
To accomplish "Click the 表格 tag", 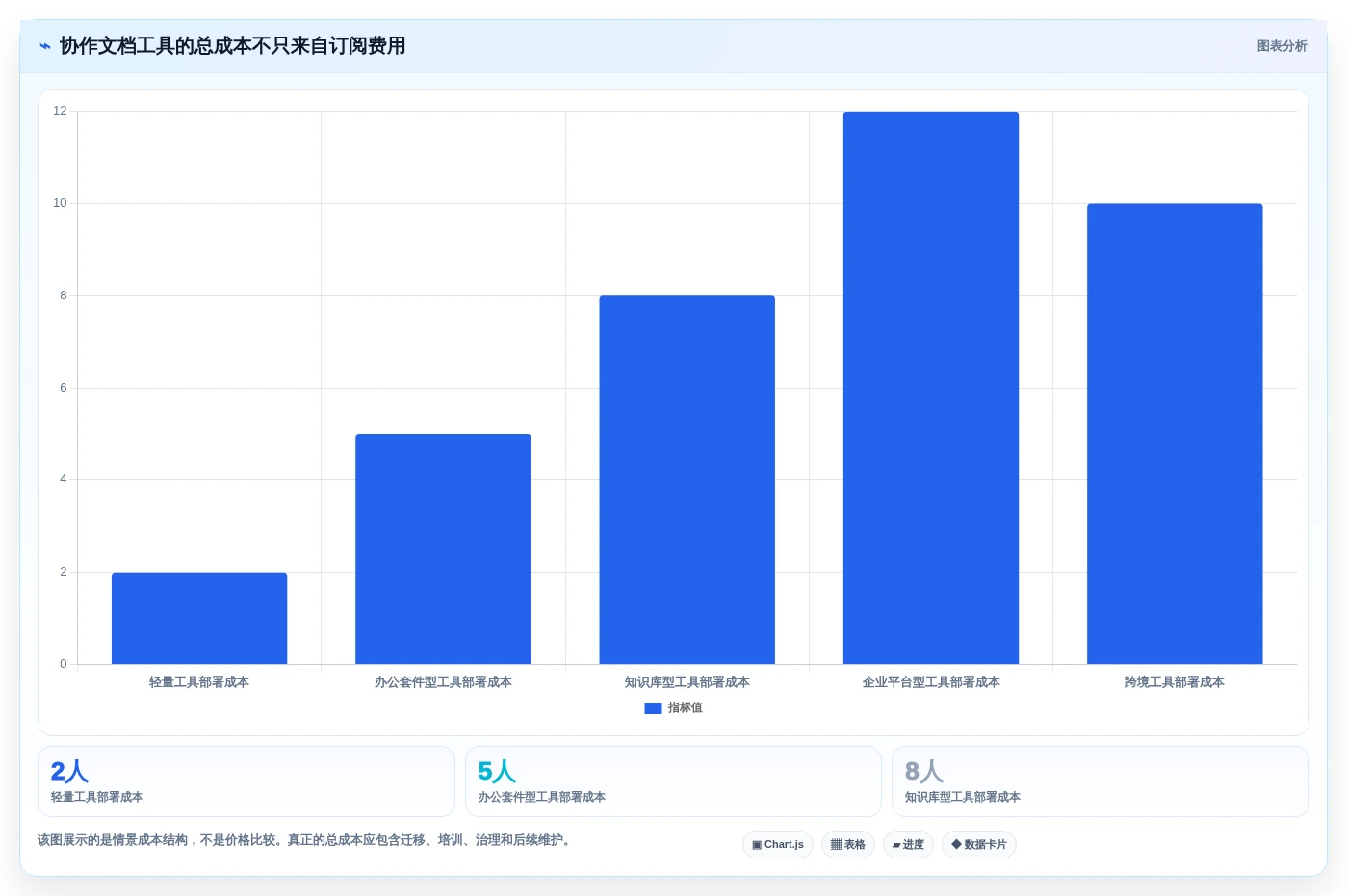I will [x=848, y=845].
